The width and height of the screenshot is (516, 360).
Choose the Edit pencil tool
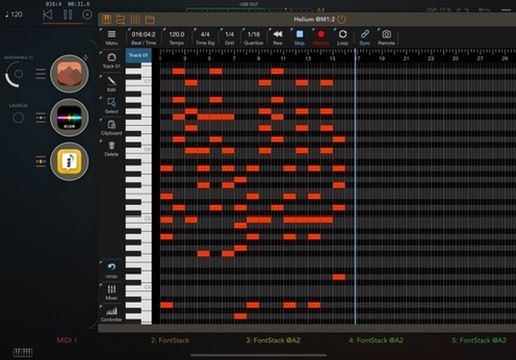point(111,83)
